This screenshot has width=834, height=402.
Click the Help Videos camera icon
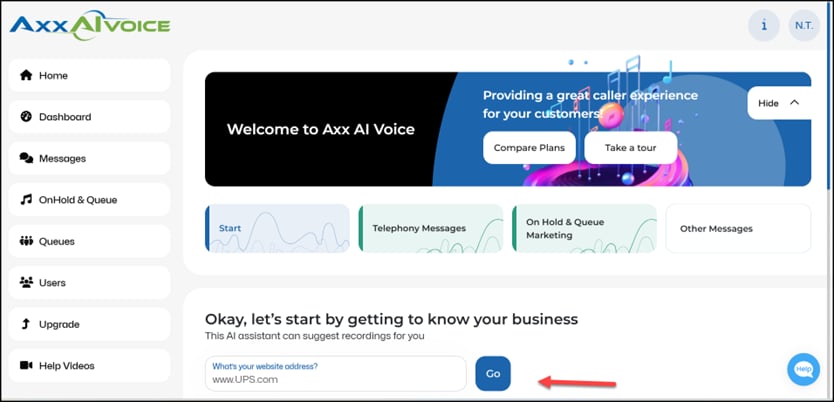tap(26, 366)
